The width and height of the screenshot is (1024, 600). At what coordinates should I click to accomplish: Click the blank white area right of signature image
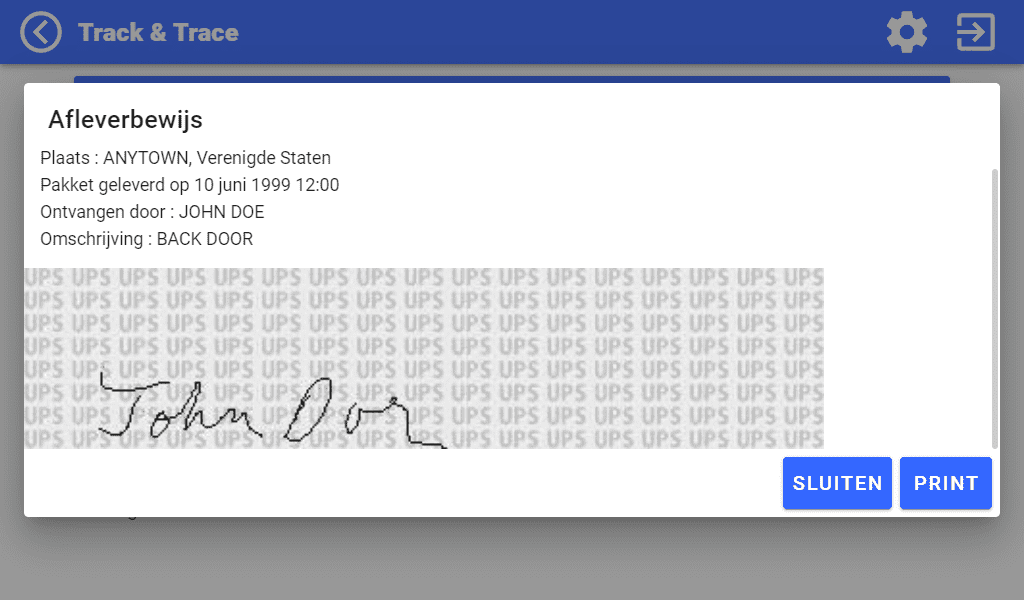pos(907,358)
